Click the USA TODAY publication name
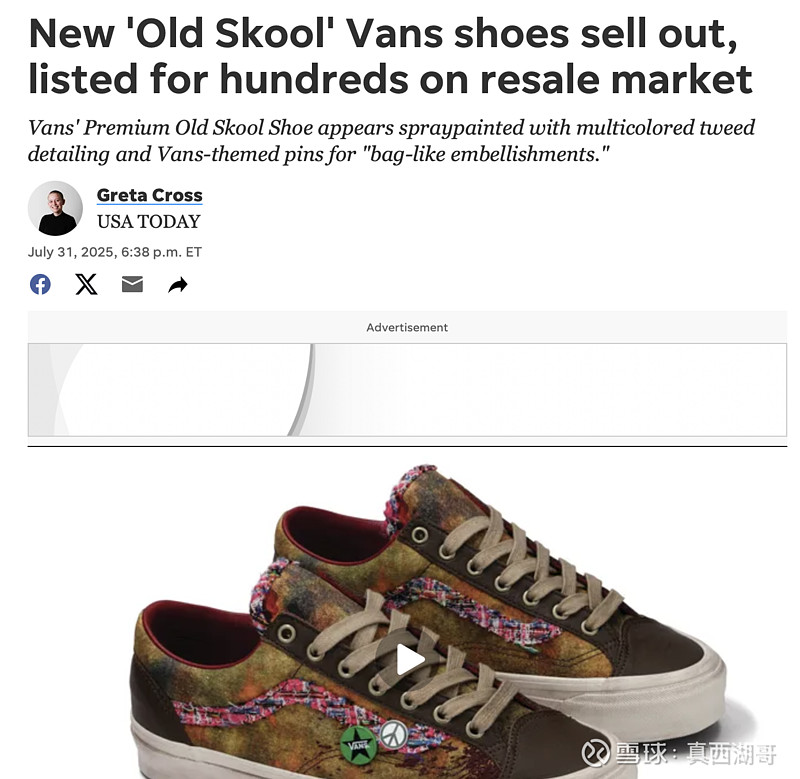 tap(148, 222)
